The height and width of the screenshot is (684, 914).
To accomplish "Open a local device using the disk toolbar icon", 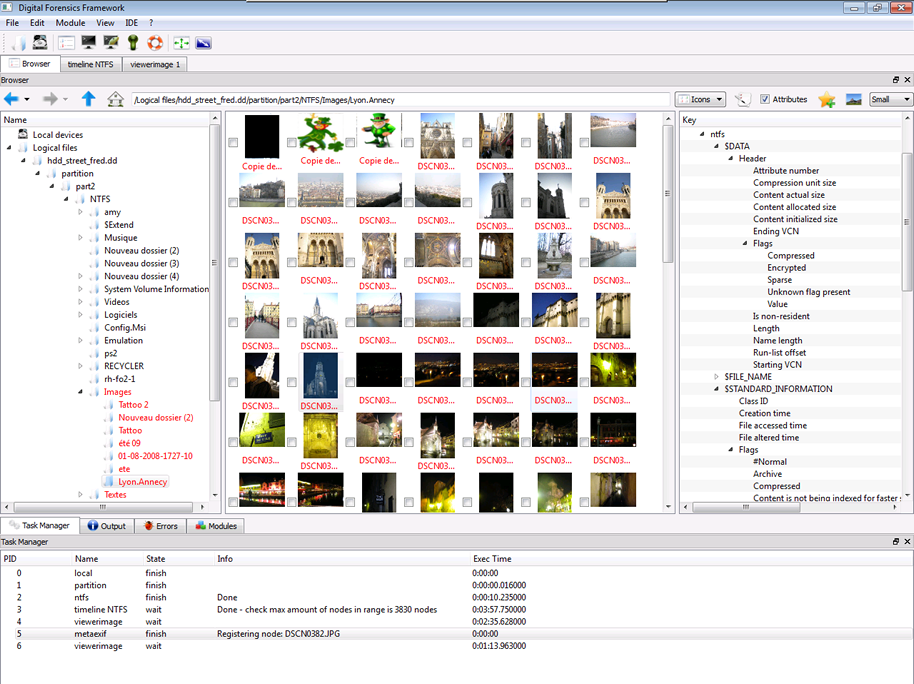I will 38,42.
